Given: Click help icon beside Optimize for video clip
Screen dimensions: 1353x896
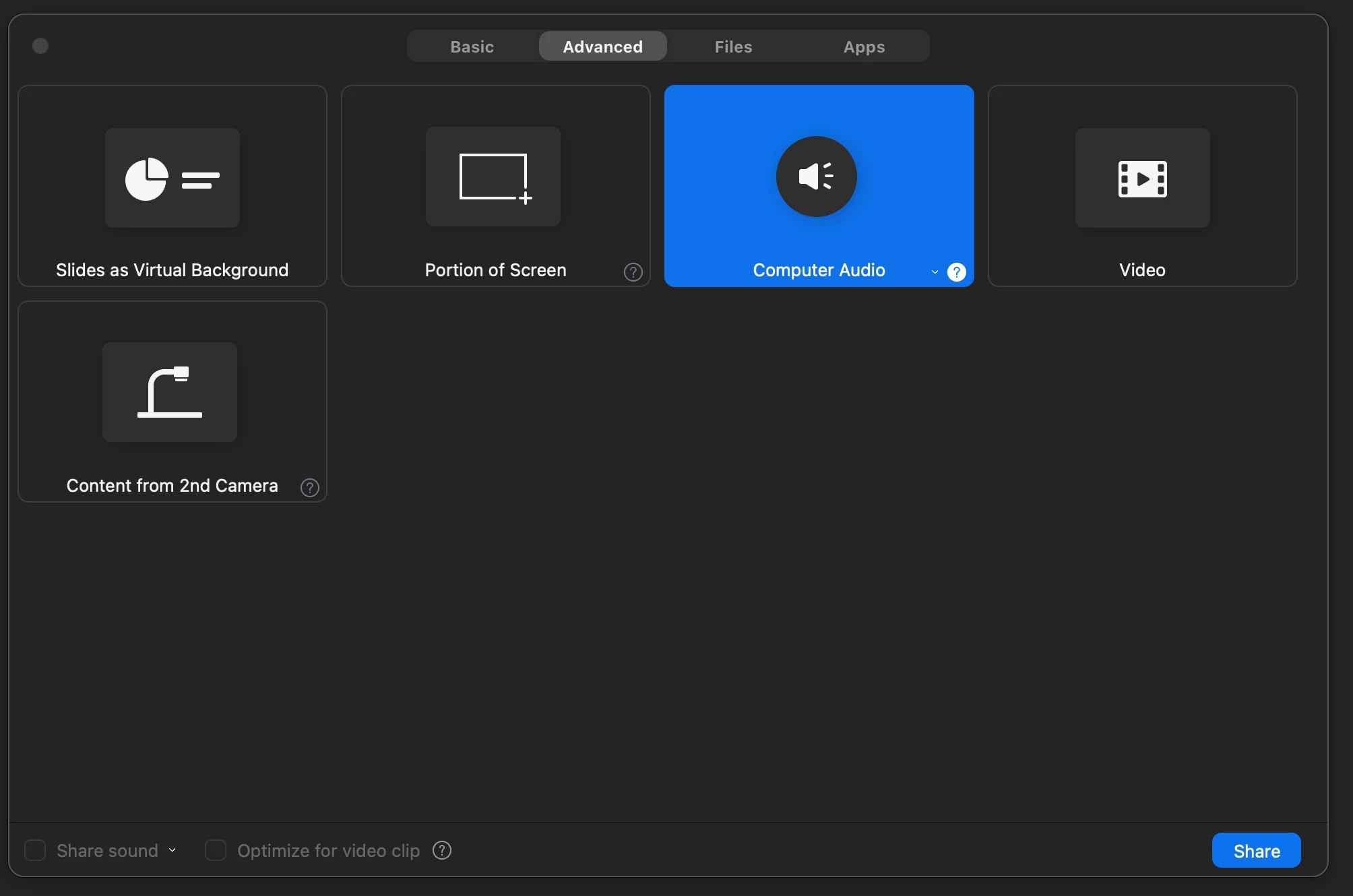Looking at the screenshot, I should [442, 850].
